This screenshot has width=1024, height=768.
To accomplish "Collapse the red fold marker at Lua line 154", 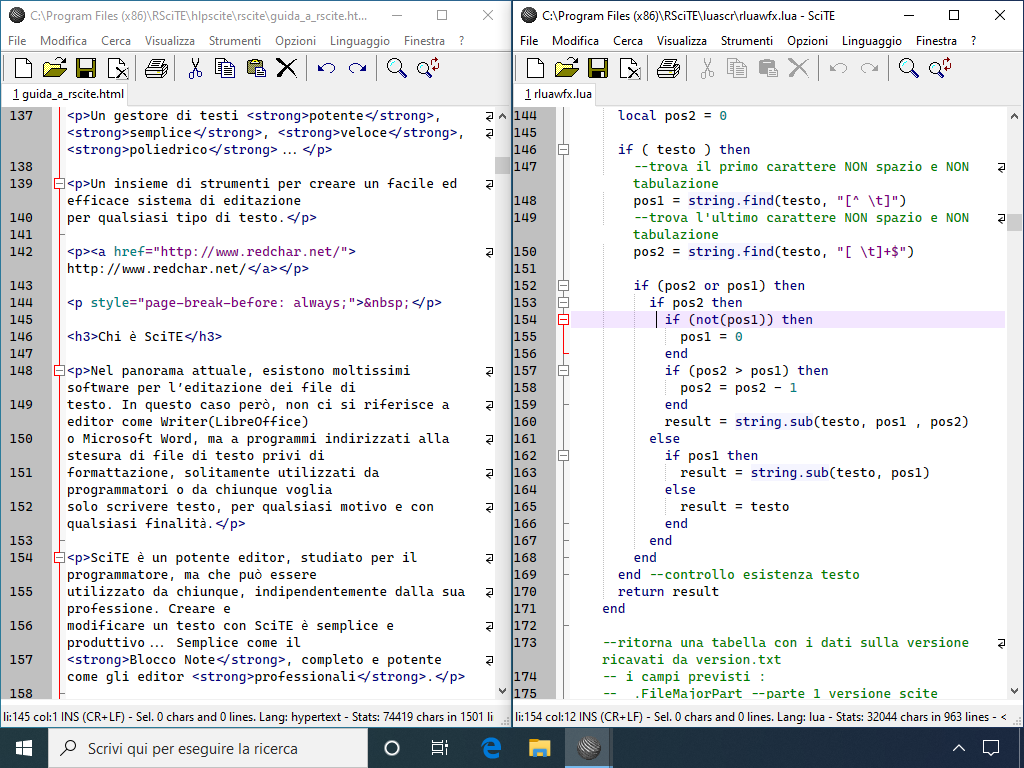I will coord(563,320).
